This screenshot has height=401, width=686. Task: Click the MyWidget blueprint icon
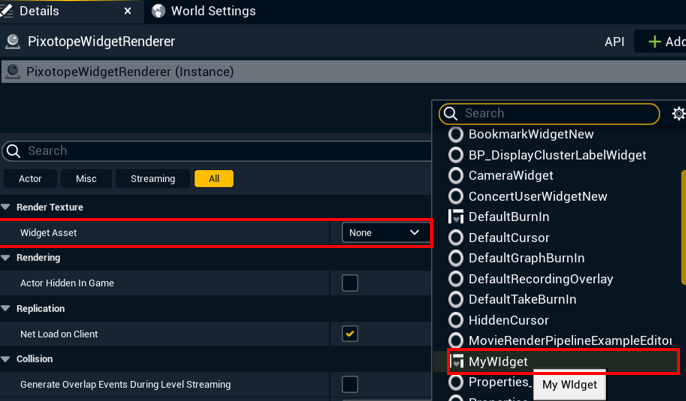coord(456,362)
